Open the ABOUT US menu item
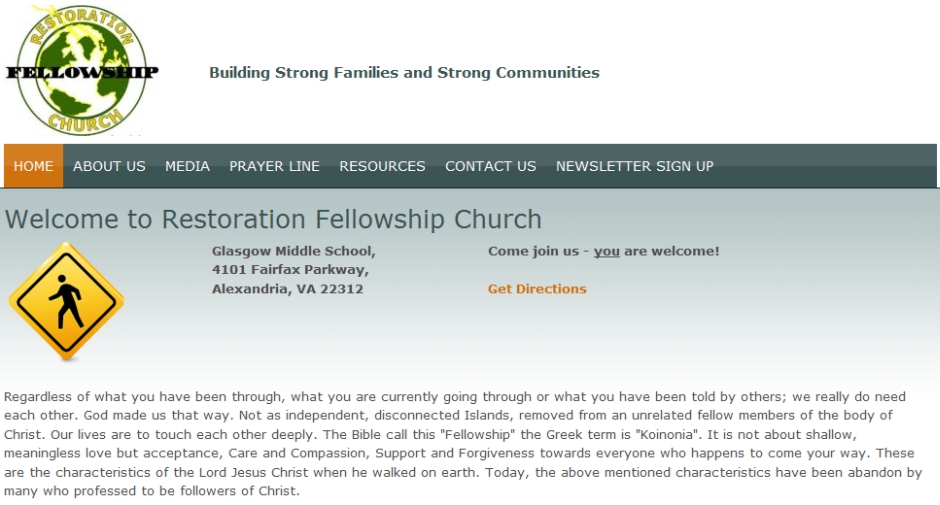 tap(109, 166)
